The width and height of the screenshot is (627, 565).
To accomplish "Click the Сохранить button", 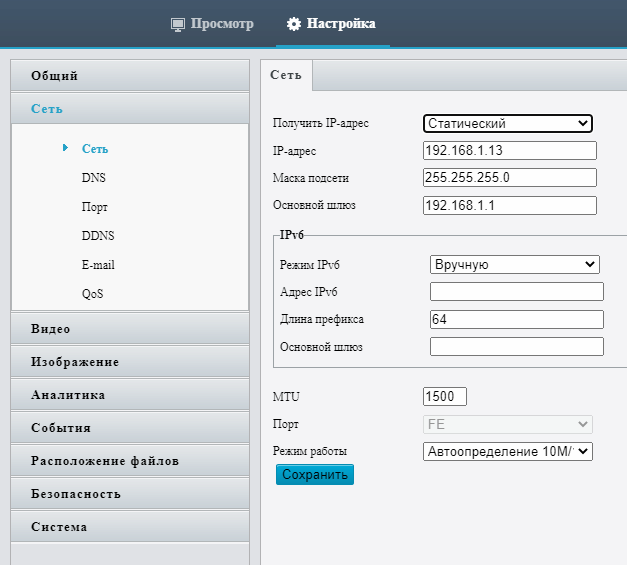I will (315, 475).
